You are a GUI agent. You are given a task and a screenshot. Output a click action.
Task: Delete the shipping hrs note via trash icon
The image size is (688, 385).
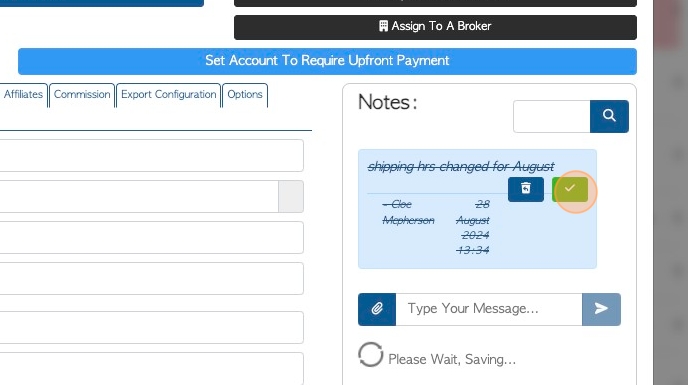[x=526, y=189]
